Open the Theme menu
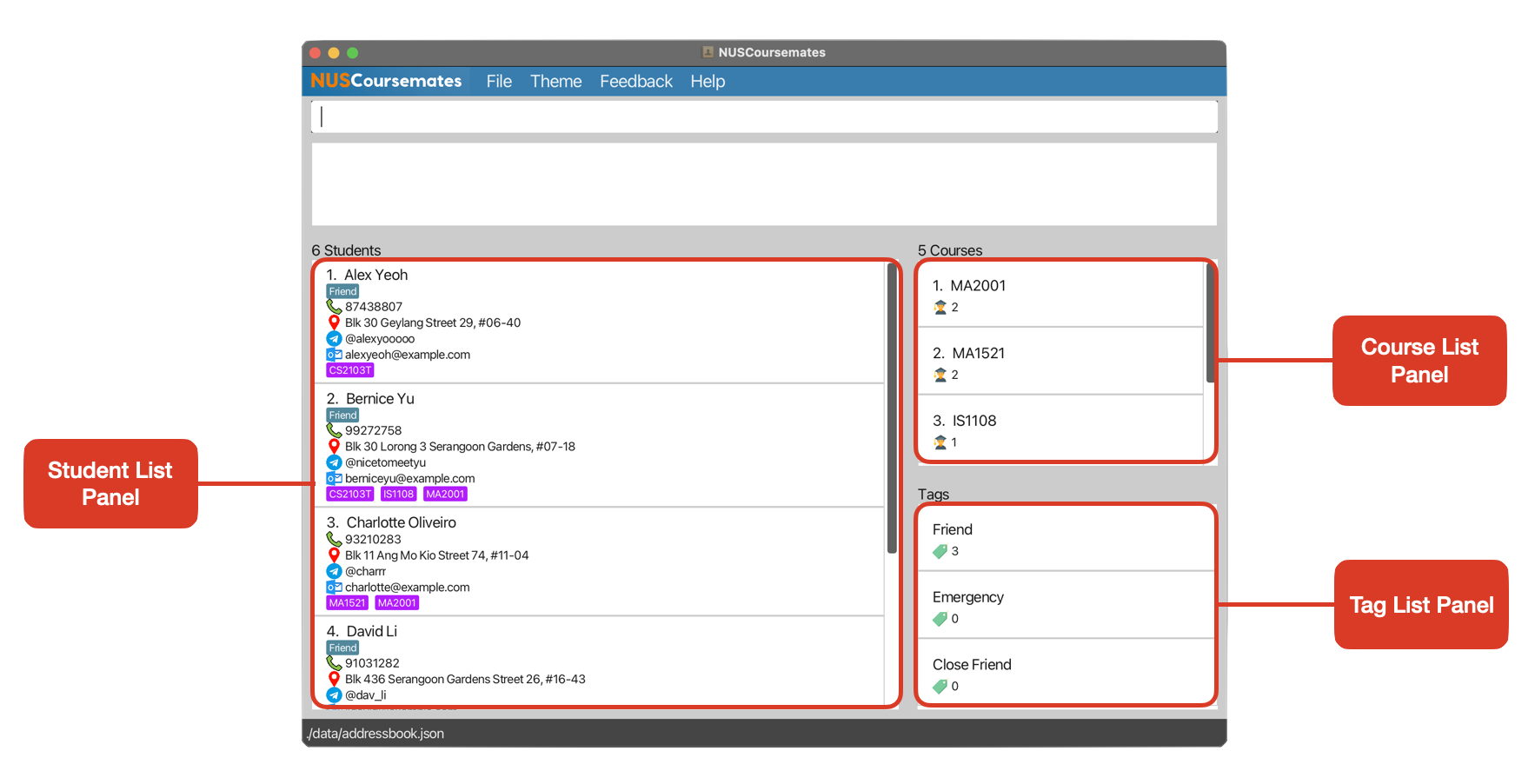The width and height of the screenshot is (1535, 784). [556, 81]
